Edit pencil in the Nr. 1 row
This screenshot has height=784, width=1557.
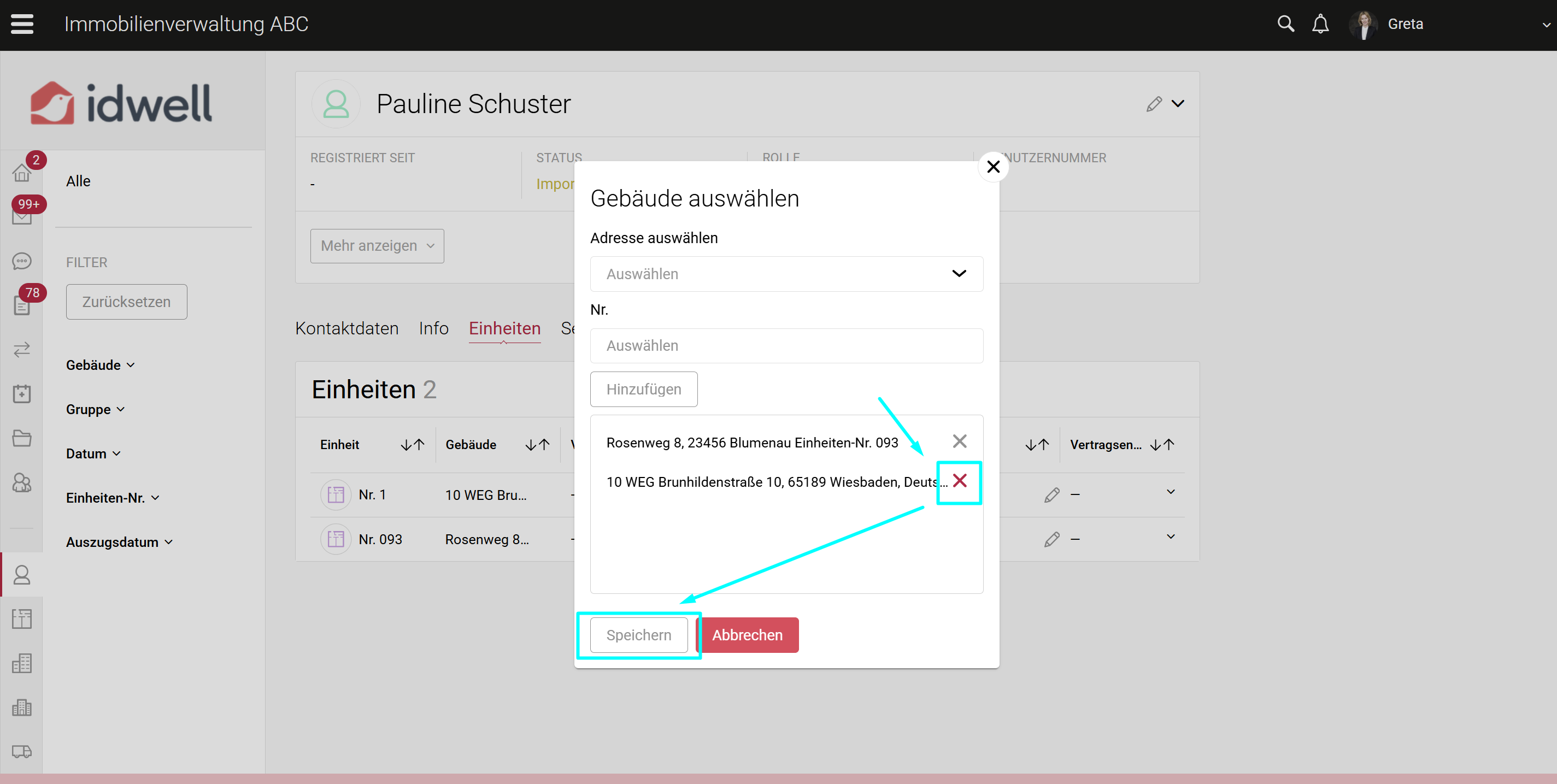click(1051, 494)
